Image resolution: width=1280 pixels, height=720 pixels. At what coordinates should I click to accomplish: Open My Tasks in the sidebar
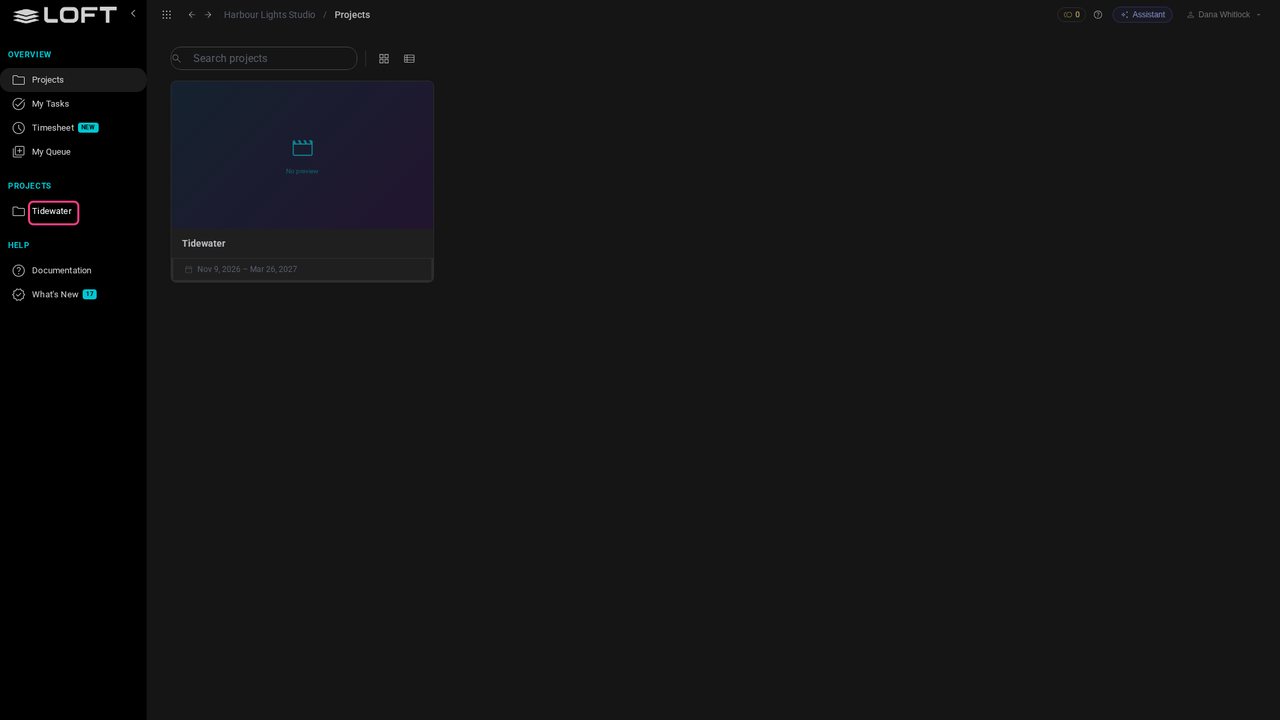click(x=73, y=104)
